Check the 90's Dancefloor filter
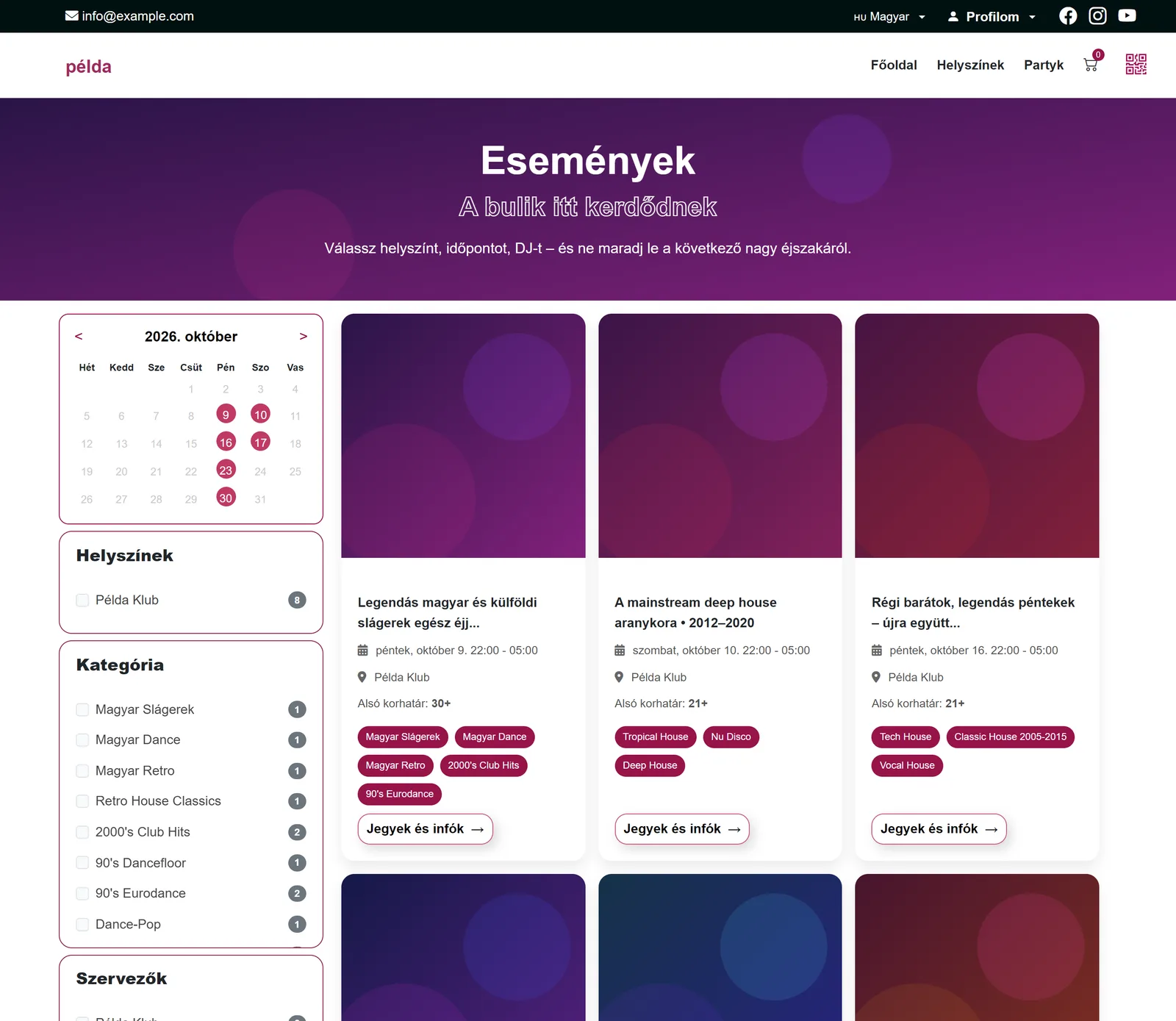1176x1021 pixels. point(82,862)
